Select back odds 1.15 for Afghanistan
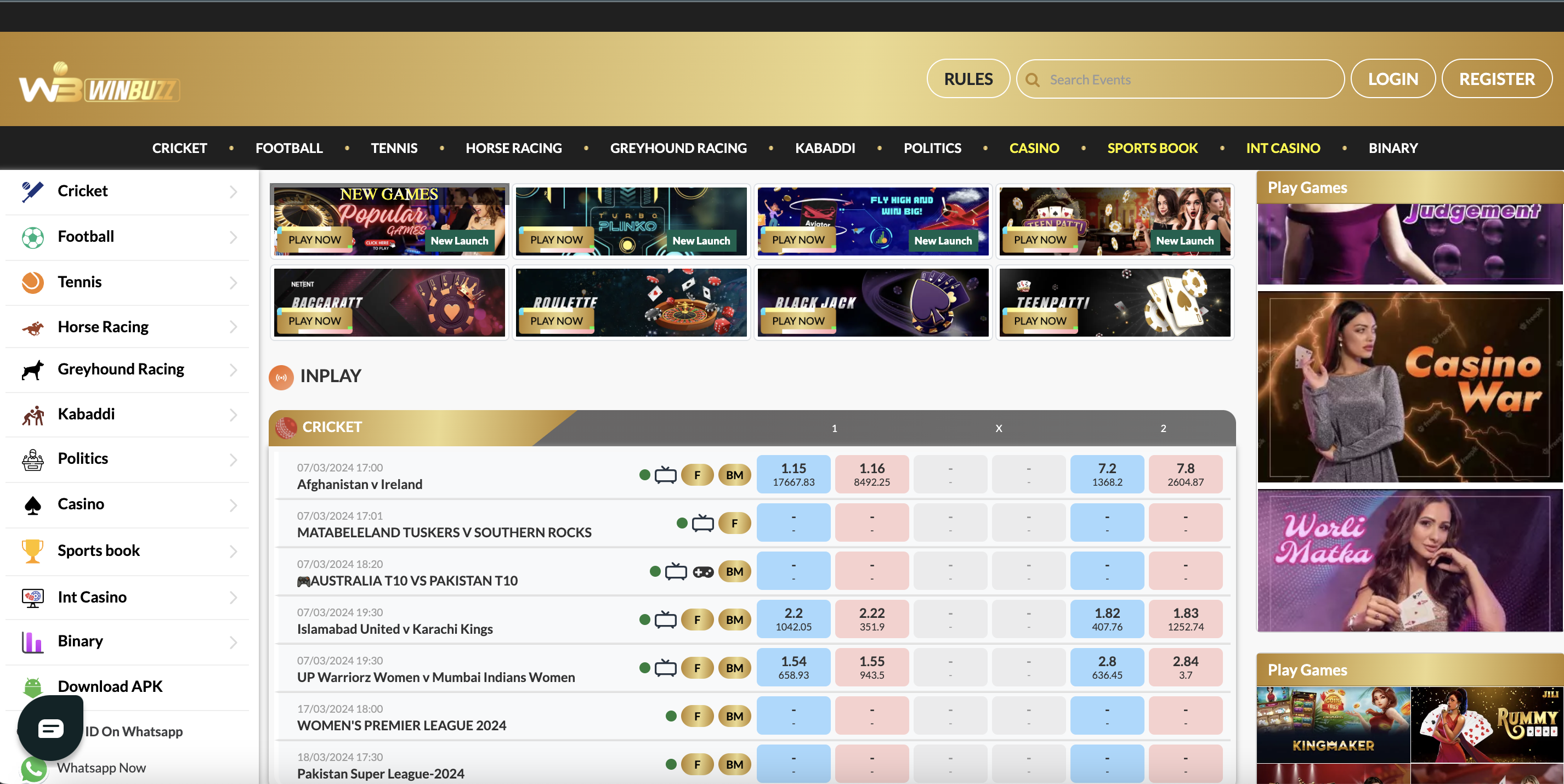 (x=794, y=475)
